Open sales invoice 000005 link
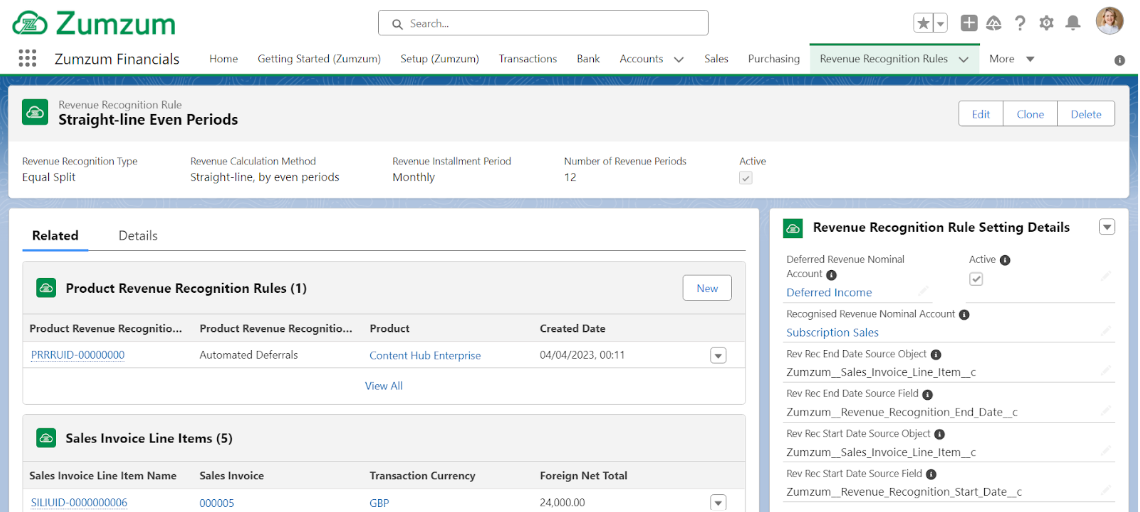Image resolution: width=1140 pixels, height=512 pixels. pos(217,503)
